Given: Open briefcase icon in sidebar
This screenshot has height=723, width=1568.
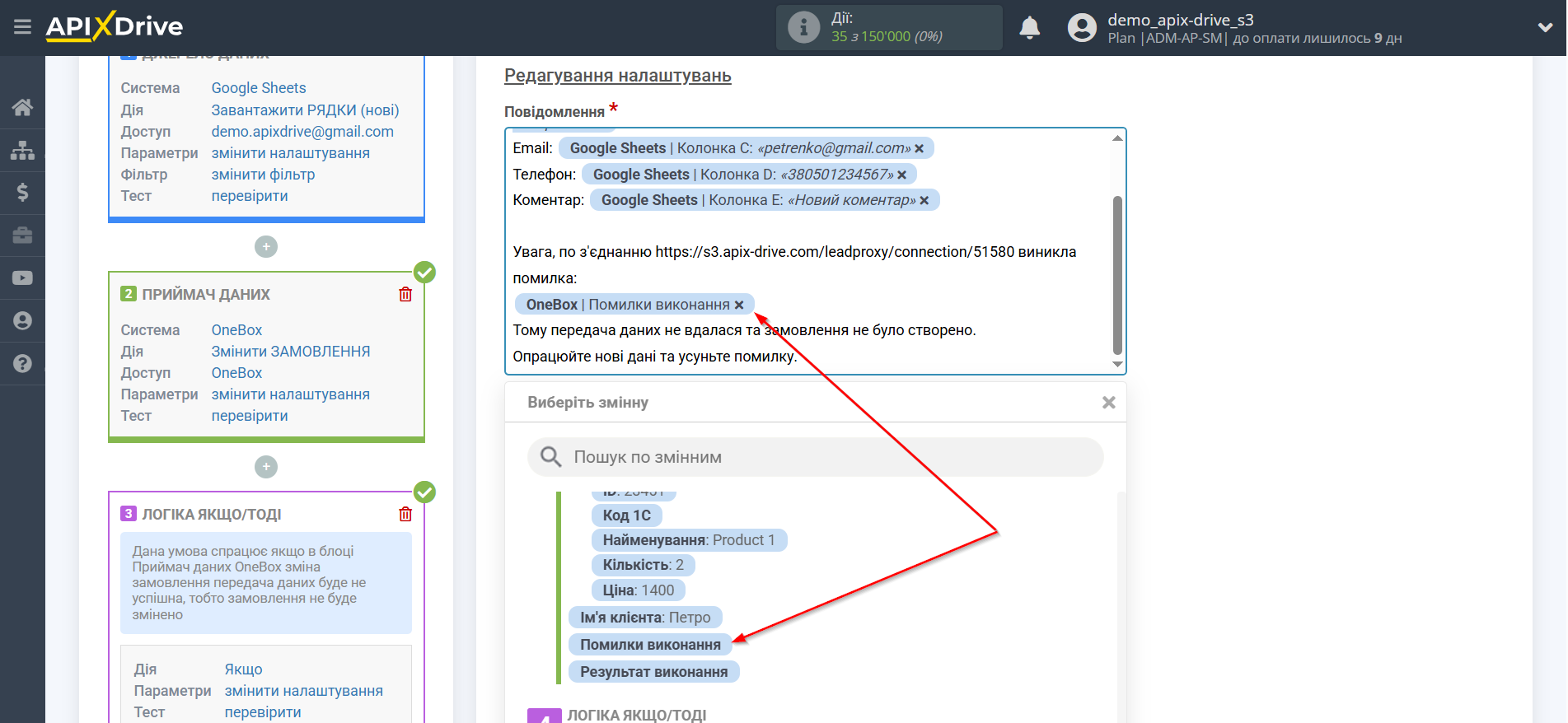Looking at the screenshot, I should click(22, 236).
